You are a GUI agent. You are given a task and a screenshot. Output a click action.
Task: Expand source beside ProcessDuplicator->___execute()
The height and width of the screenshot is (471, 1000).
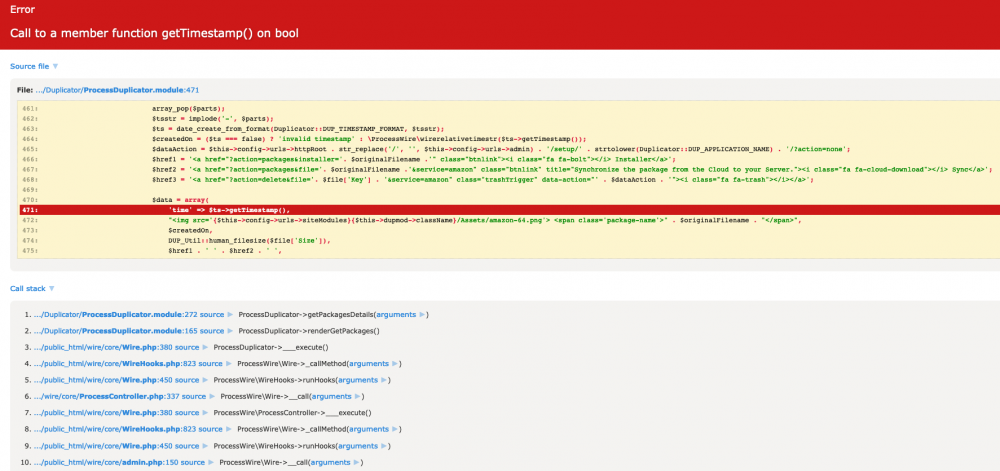(x=187, y=347)
